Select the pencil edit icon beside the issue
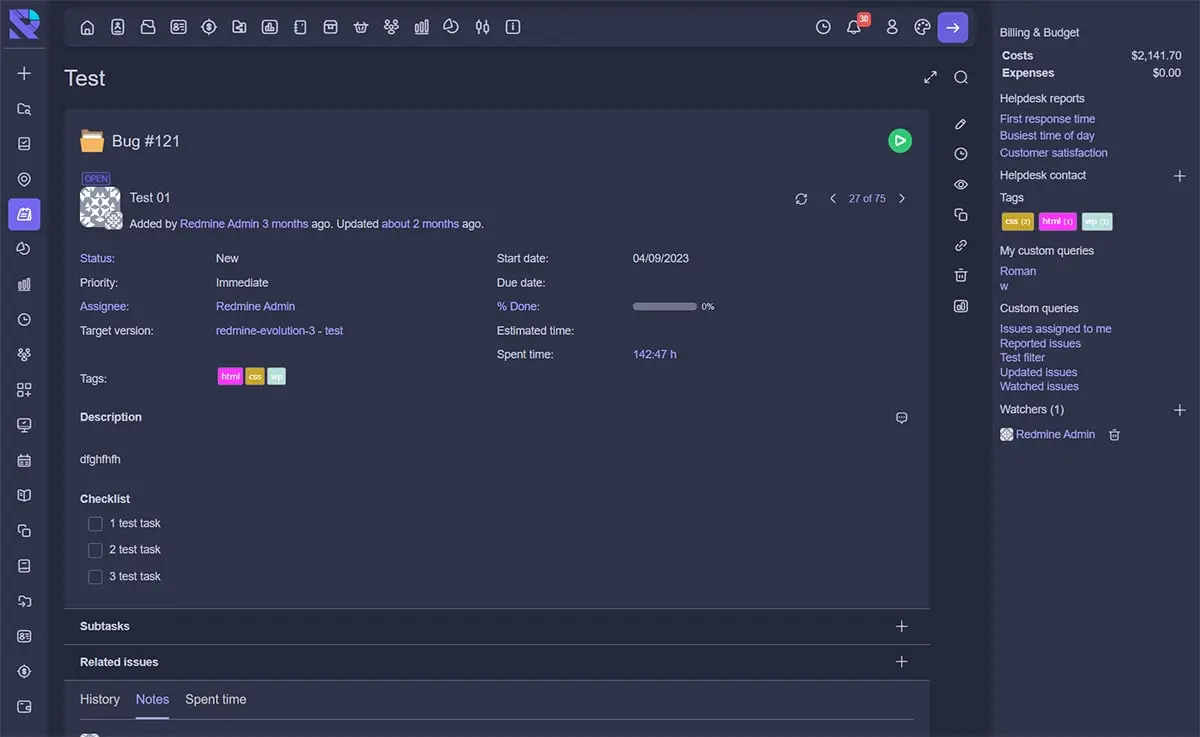The height and width of the screenshot is (737, 1200). 960,124
